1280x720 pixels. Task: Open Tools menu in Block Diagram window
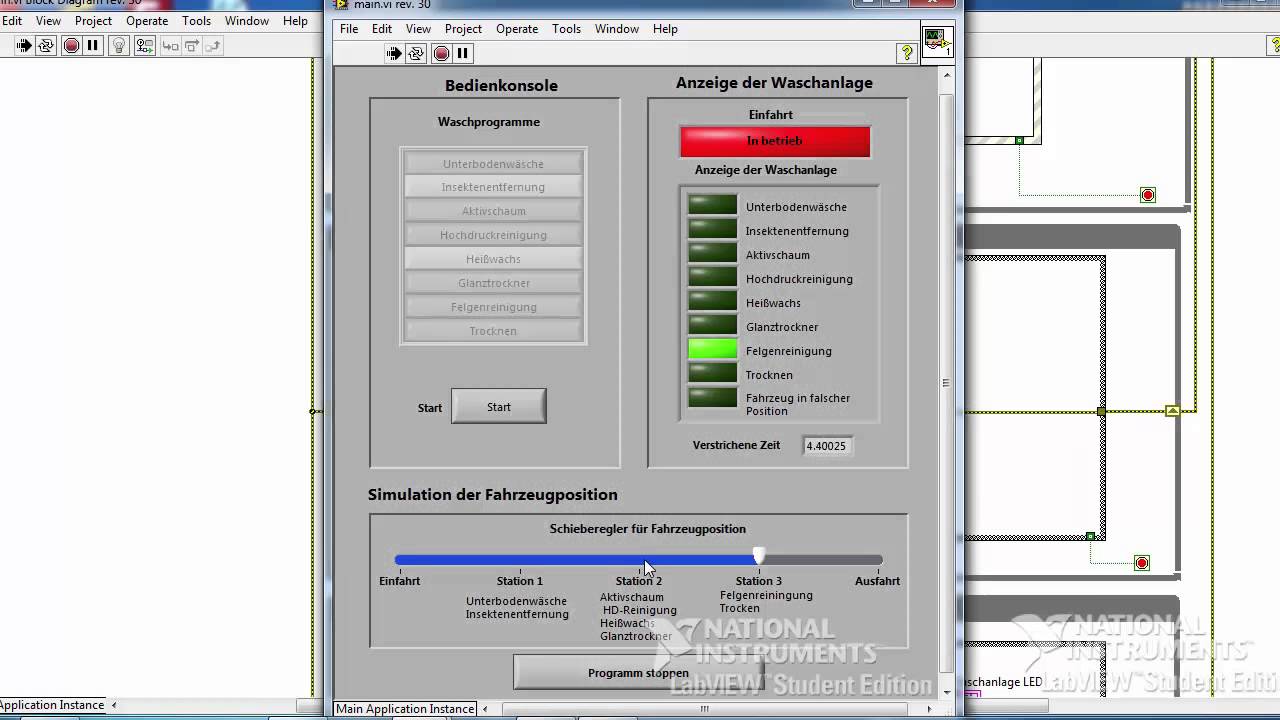196,21
